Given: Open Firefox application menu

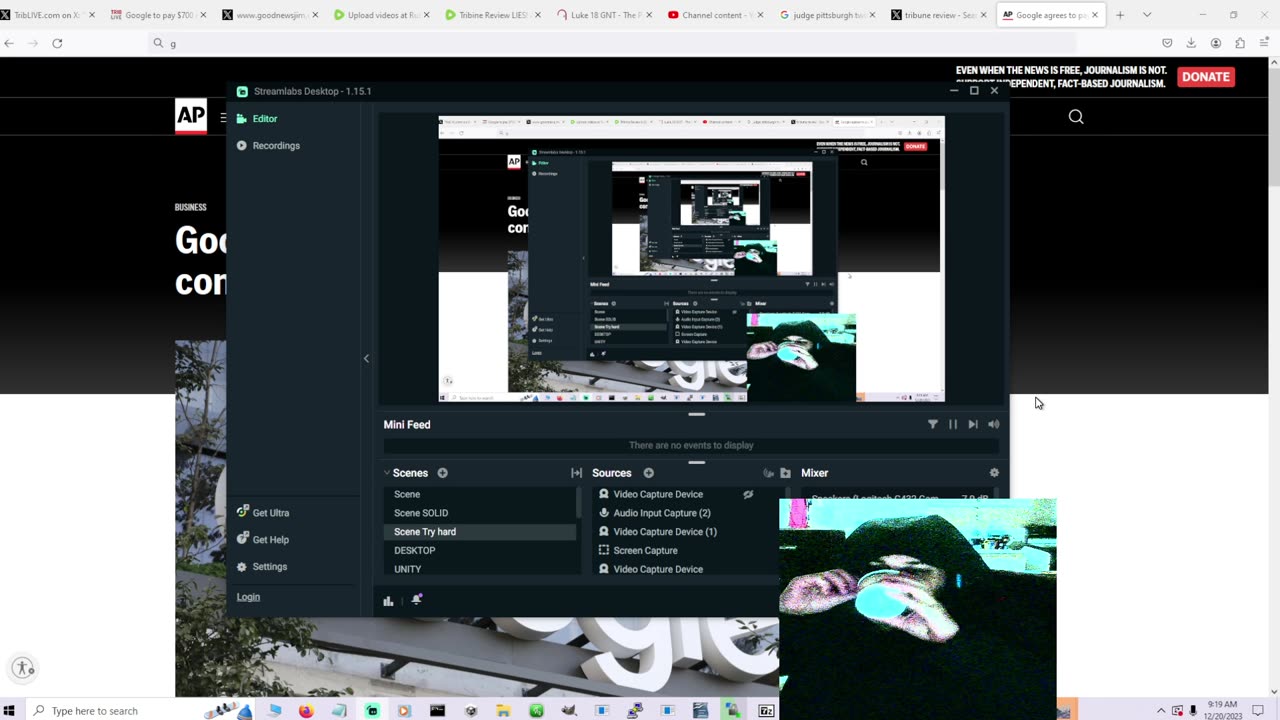Looking at the screenshot, I should [x=1264, y=43].
